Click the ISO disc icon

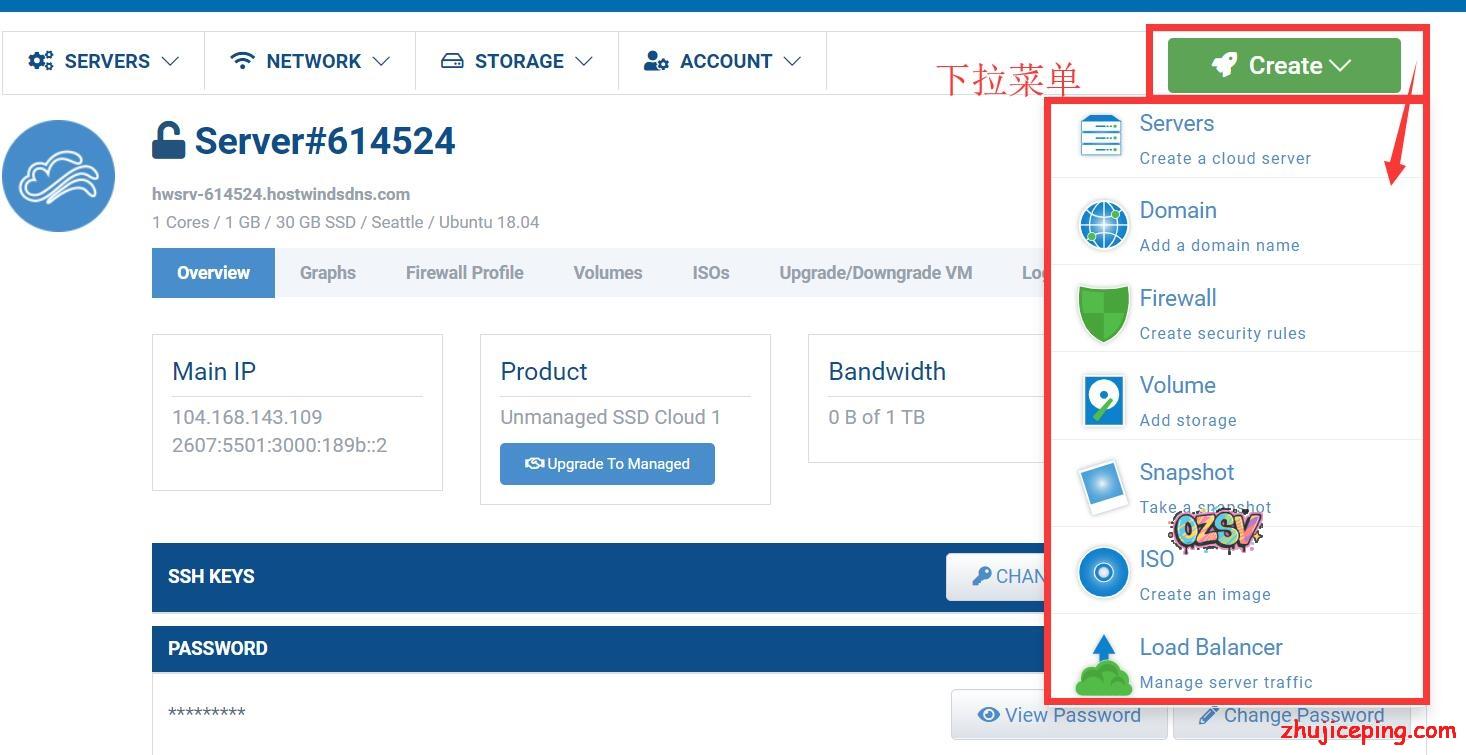(1103, 573)
